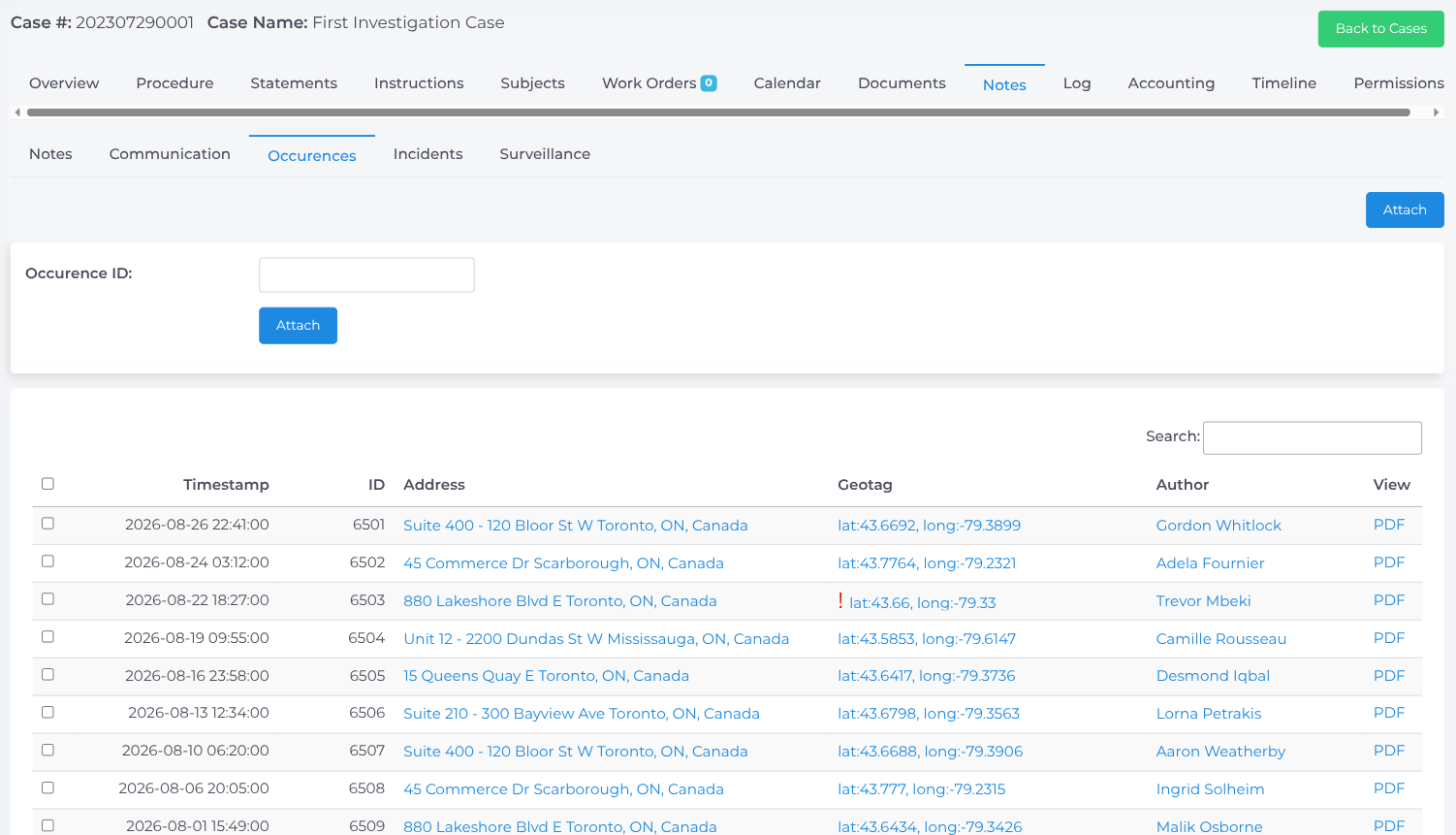Open the 15 Queens Quay E address link
The width and height of the screenshot is (1456, 835).
(546, 676)
